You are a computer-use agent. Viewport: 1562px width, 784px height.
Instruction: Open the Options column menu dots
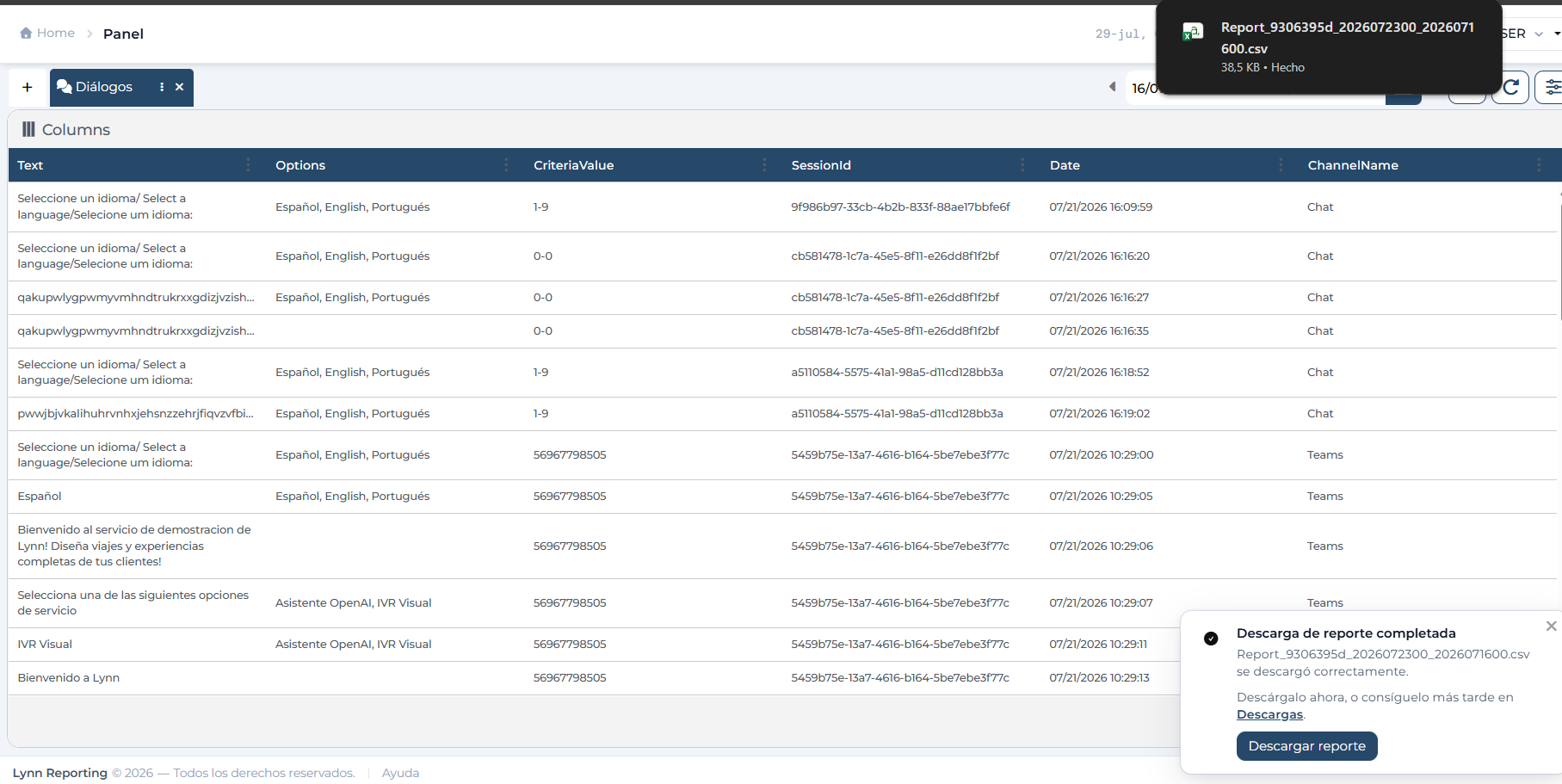pyautogui.click(x=506, y=165)
